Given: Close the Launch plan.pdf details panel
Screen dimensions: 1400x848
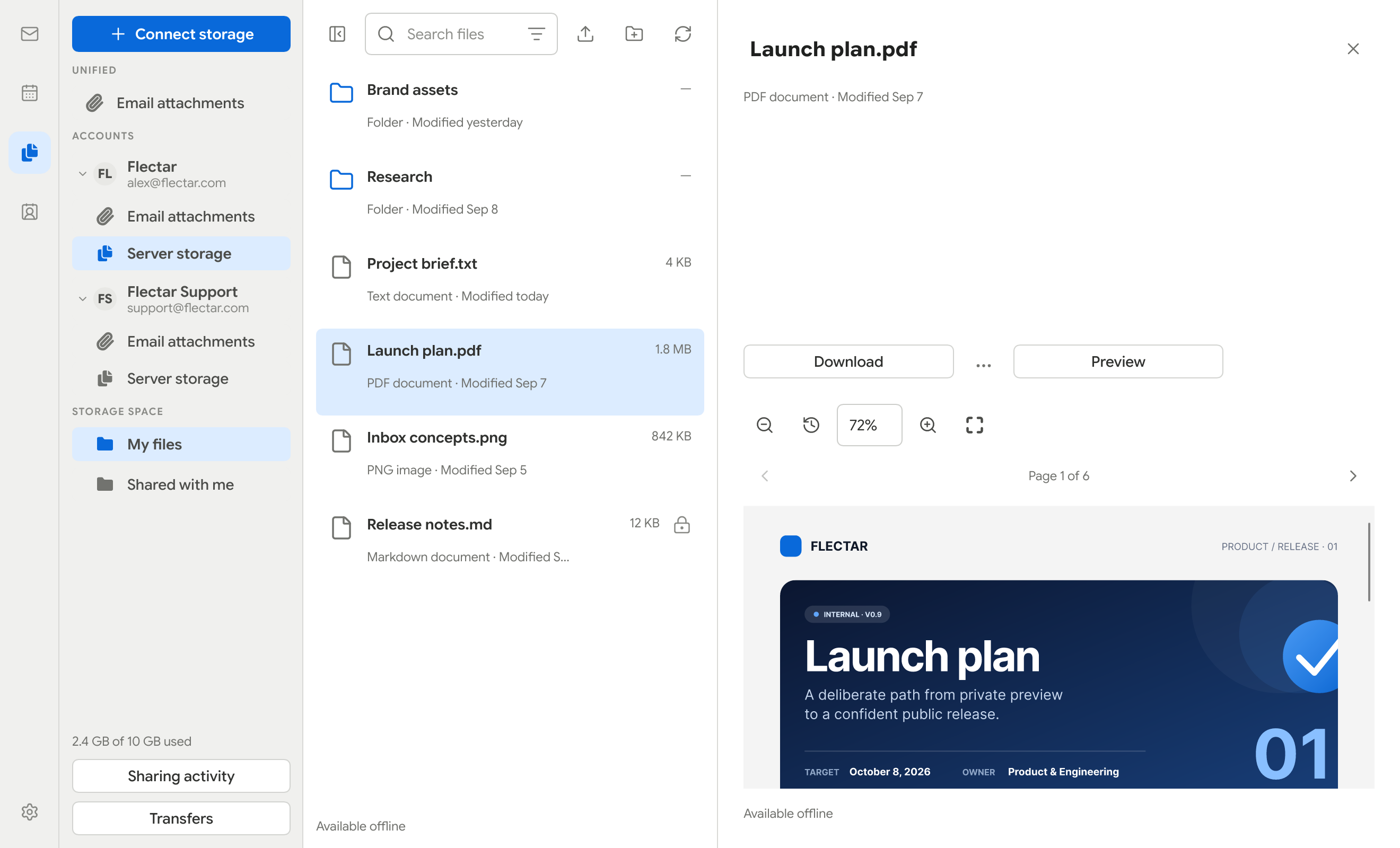Looking at the screenshot, I should (x=1353, y=49).
